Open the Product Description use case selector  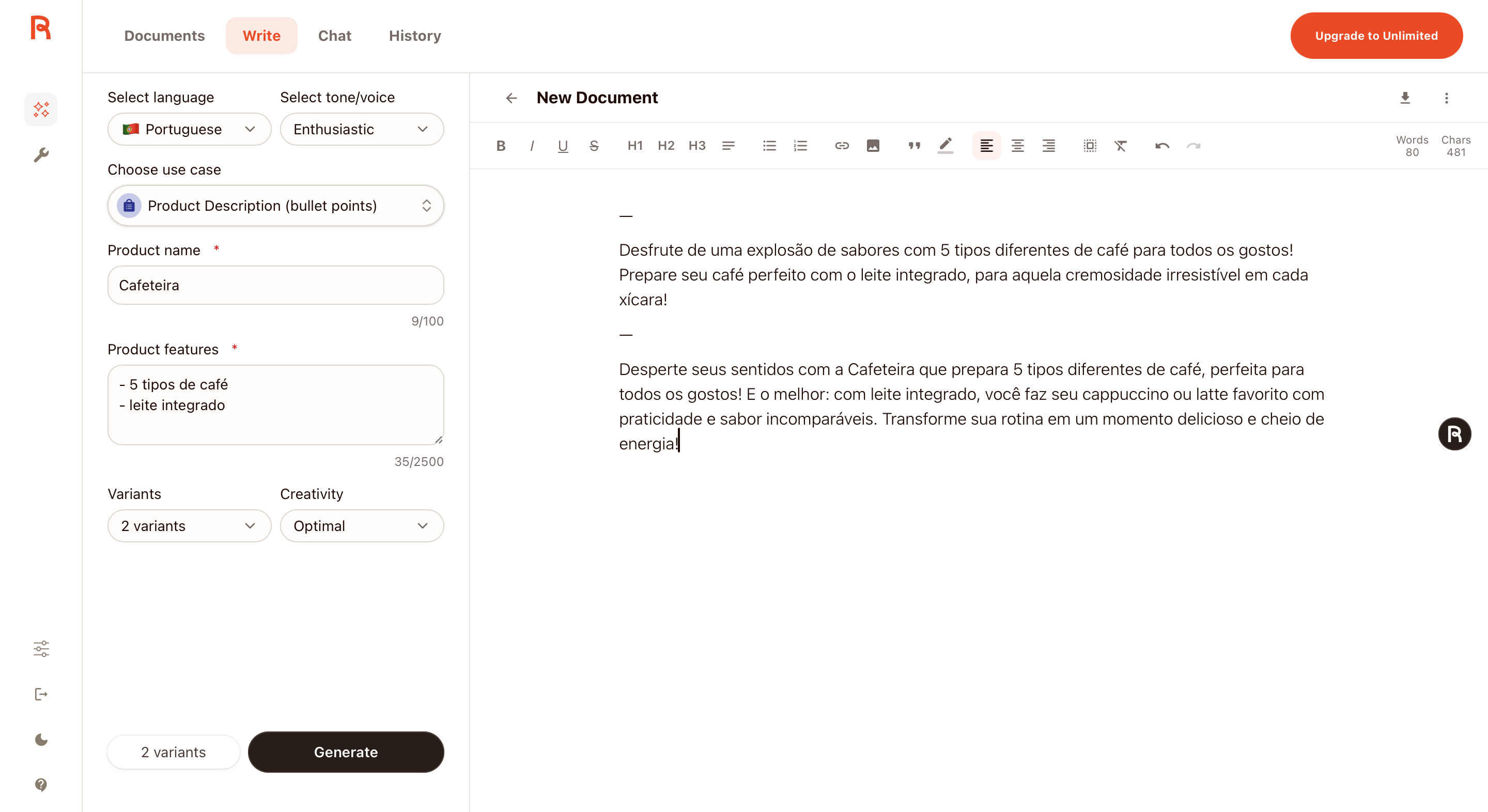[275, 206]
